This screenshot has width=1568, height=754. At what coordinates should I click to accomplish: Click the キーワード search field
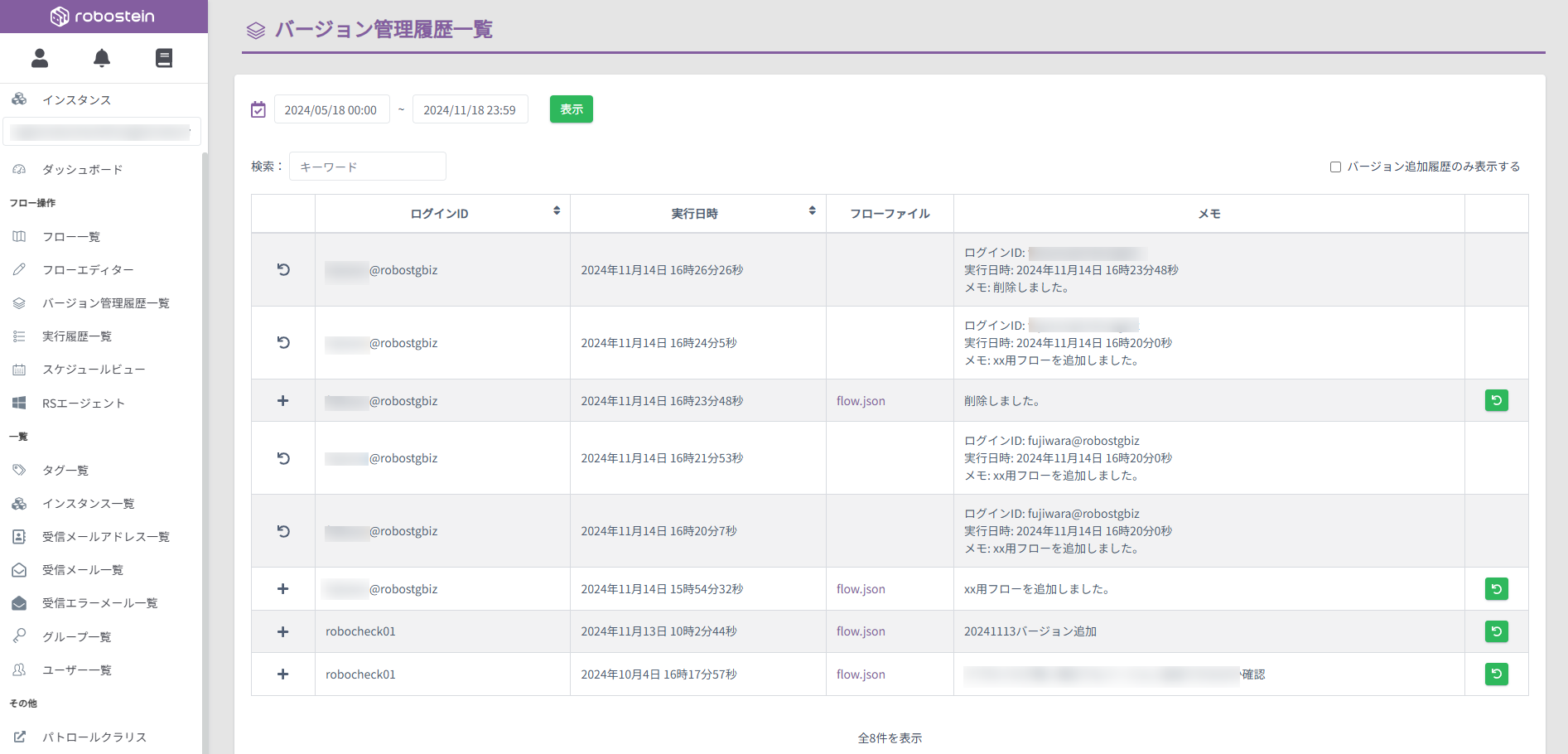367,167
